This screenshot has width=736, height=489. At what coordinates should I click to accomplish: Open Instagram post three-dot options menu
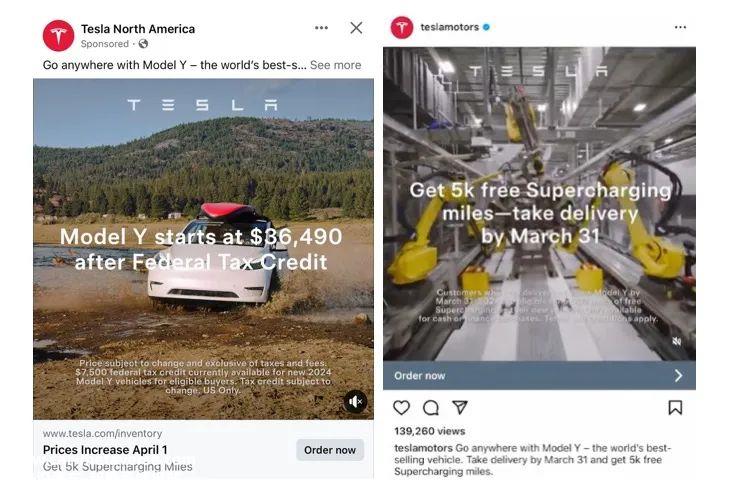point(680,27)
